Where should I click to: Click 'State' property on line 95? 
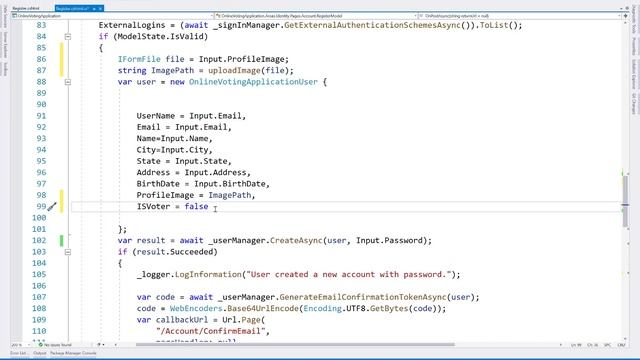[x=149, y=161]
